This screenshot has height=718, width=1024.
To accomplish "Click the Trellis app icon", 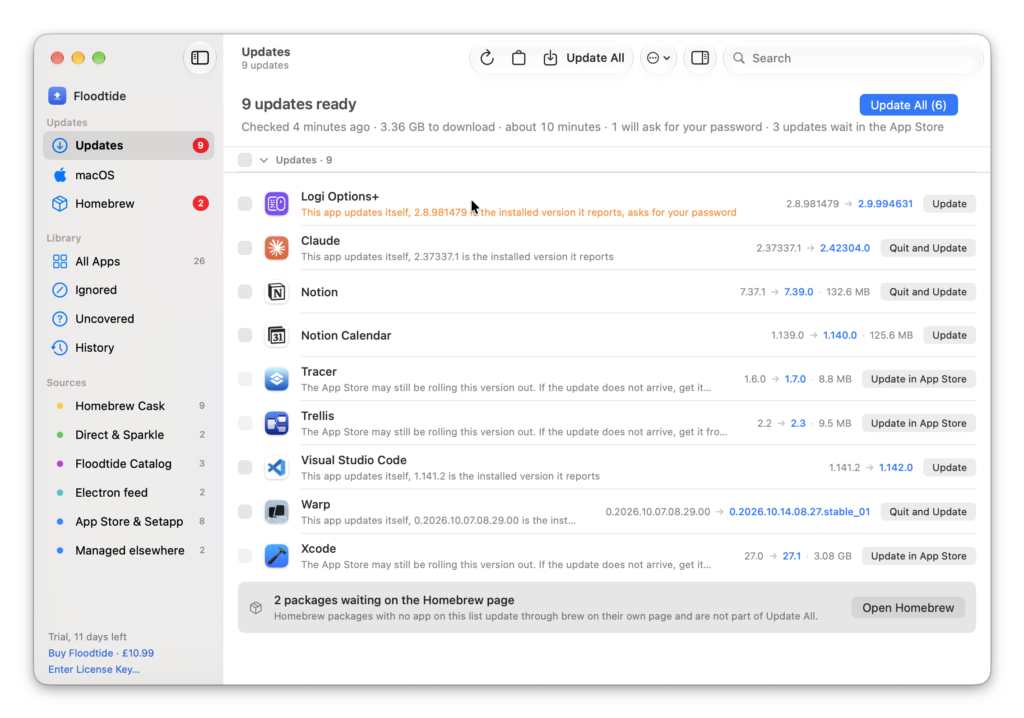I will coord(276,423).
